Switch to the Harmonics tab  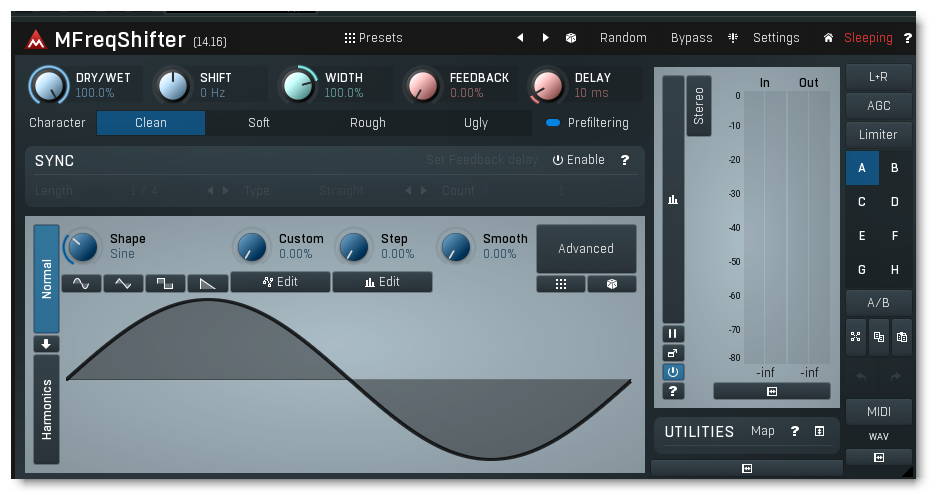[x=46, y=410]
